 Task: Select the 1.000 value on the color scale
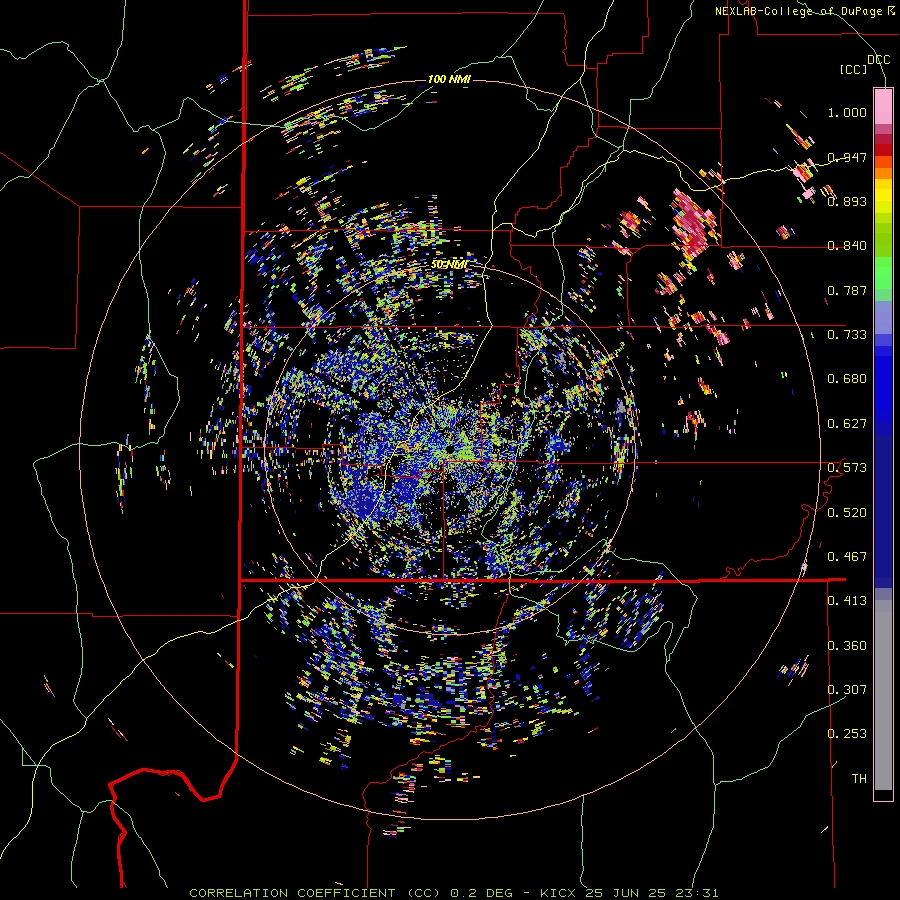pyautogui.click(x=847, y=112)
